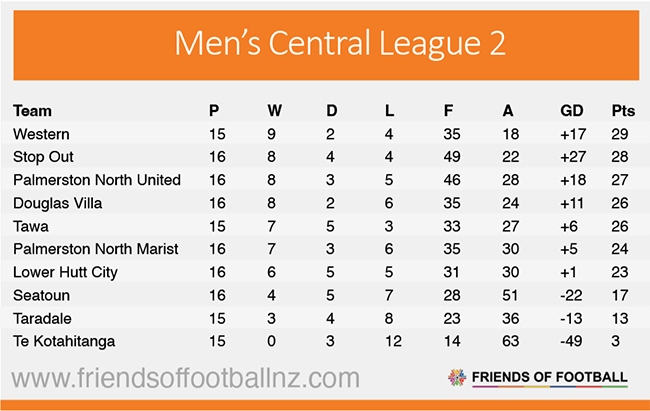This screenshot has height=411, width=650.
Task: Click the Pts column header
Action: click(622, 111)
